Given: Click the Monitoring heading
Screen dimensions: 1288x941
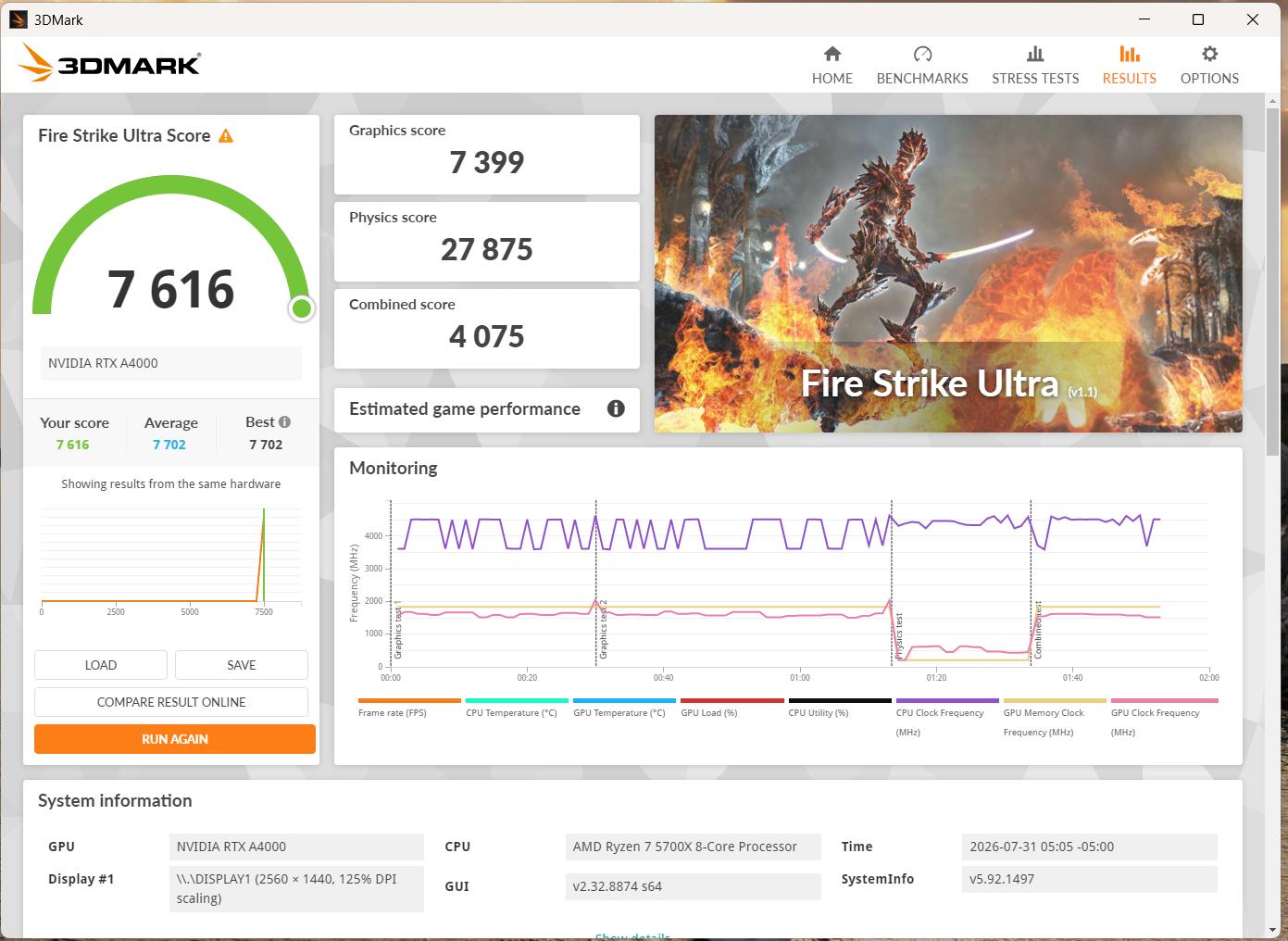Looking at the screenshot, I should (x=394, y=469).
